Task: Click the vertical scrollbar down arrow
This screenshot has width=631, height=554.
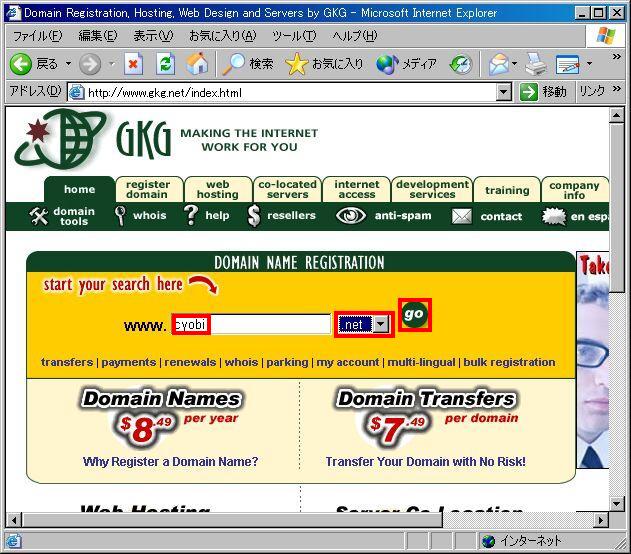Action: 616,503
